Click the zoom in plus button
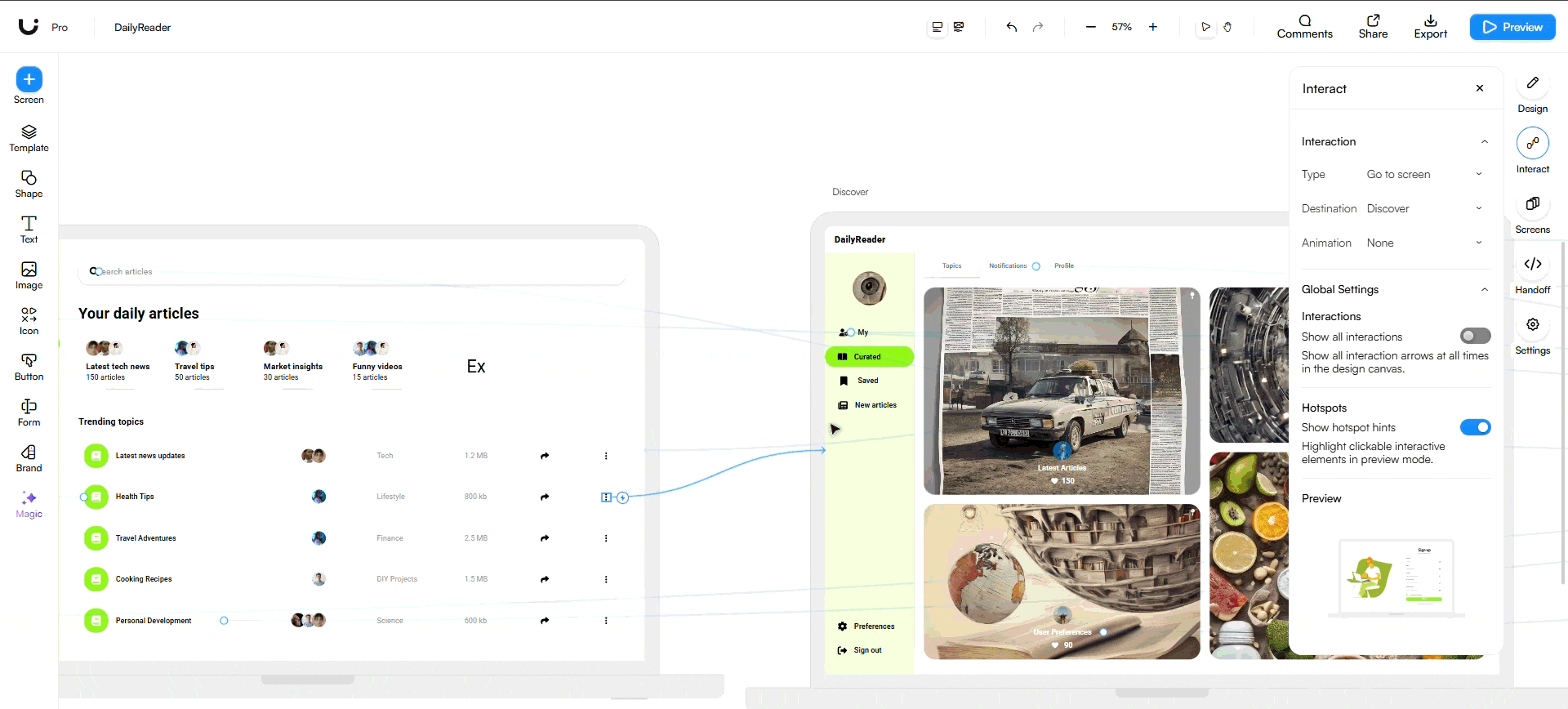 [x=1153, y=27]
